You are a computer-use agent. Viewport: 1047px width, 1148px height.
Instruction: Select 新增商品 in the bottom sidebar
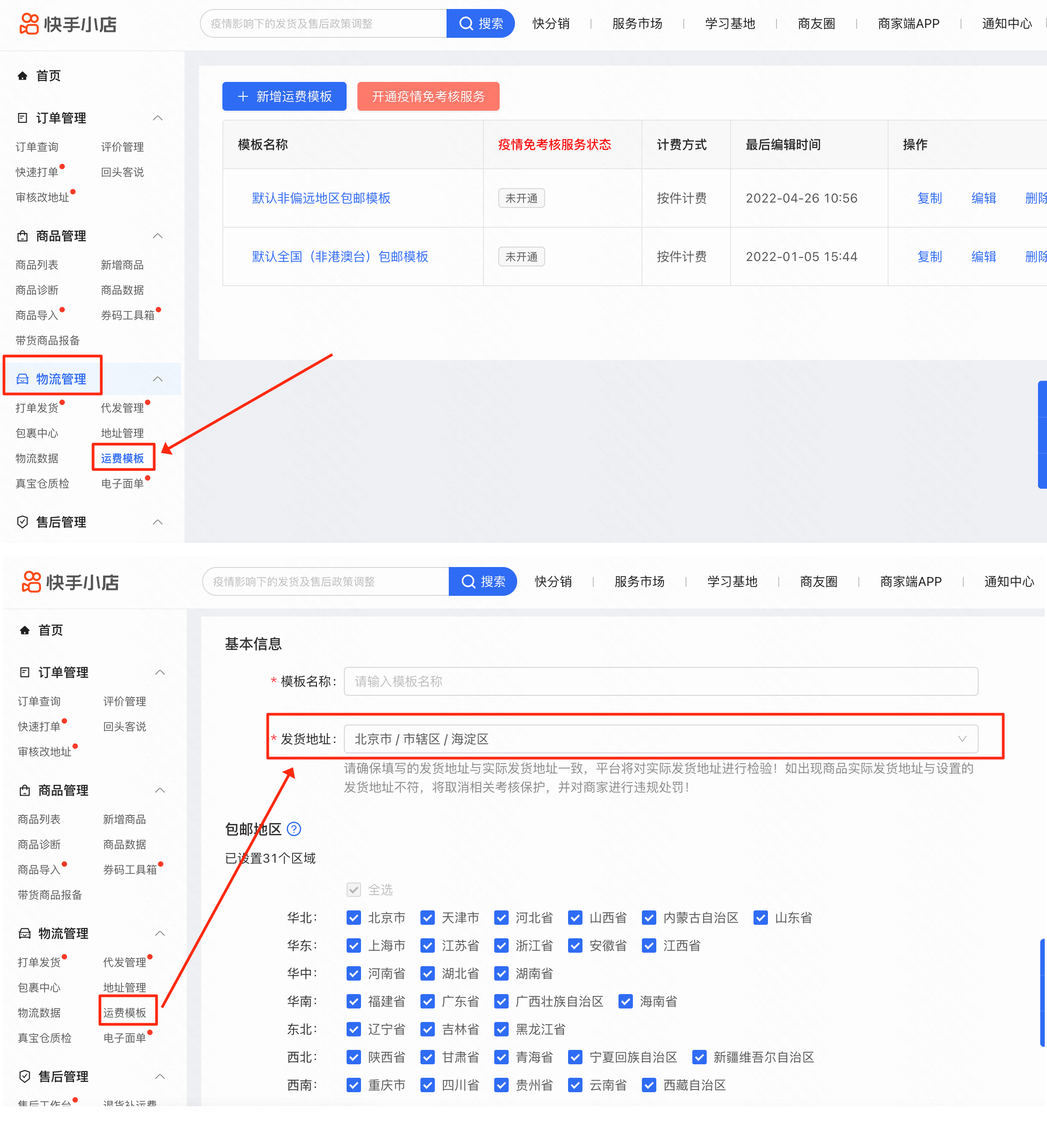point(125,819)
